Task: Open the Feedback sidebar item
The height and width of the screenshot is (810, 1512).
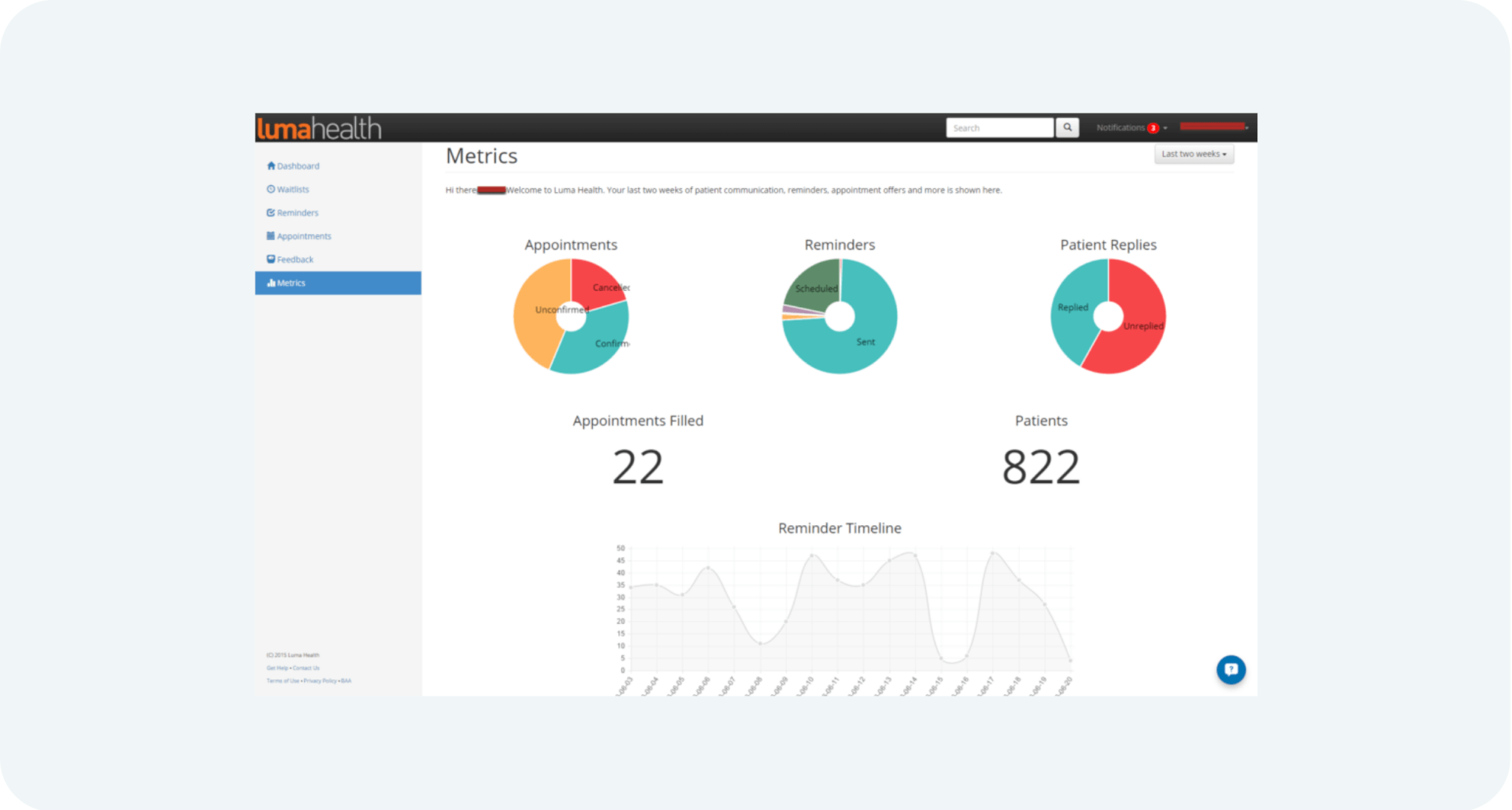Action: (x=295, y=259)
